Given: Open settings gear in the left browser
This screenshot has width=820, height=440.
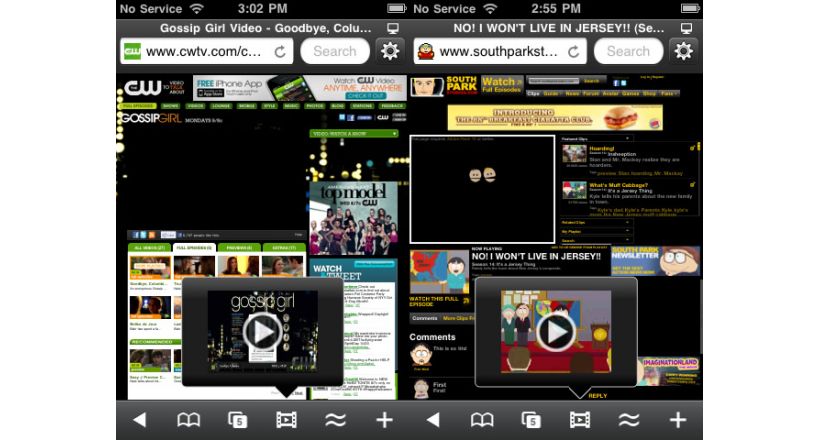Looking at the screenshot, I should point(390,51).
